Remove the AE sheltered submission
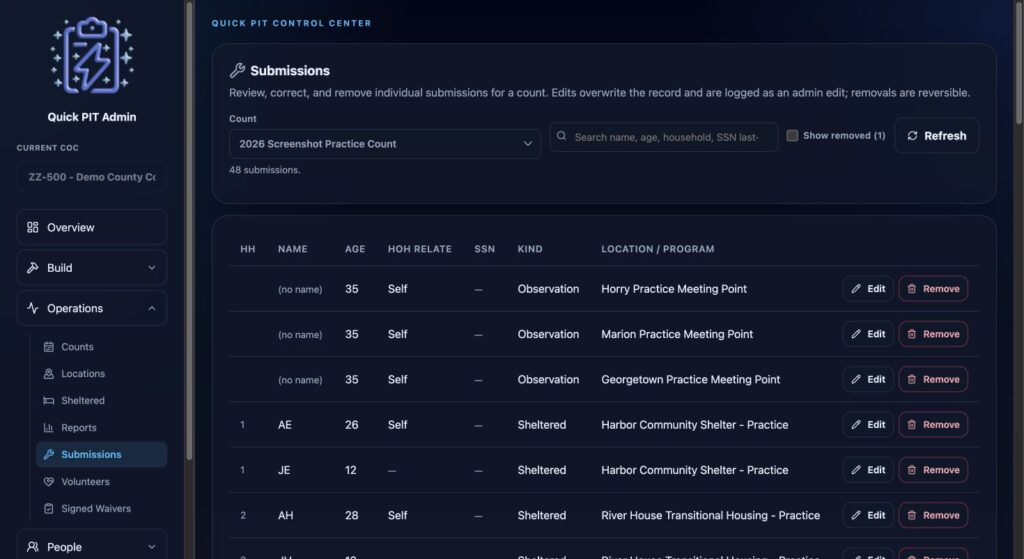The height and width of the screenshot is (559, 1024). [933, 424]
